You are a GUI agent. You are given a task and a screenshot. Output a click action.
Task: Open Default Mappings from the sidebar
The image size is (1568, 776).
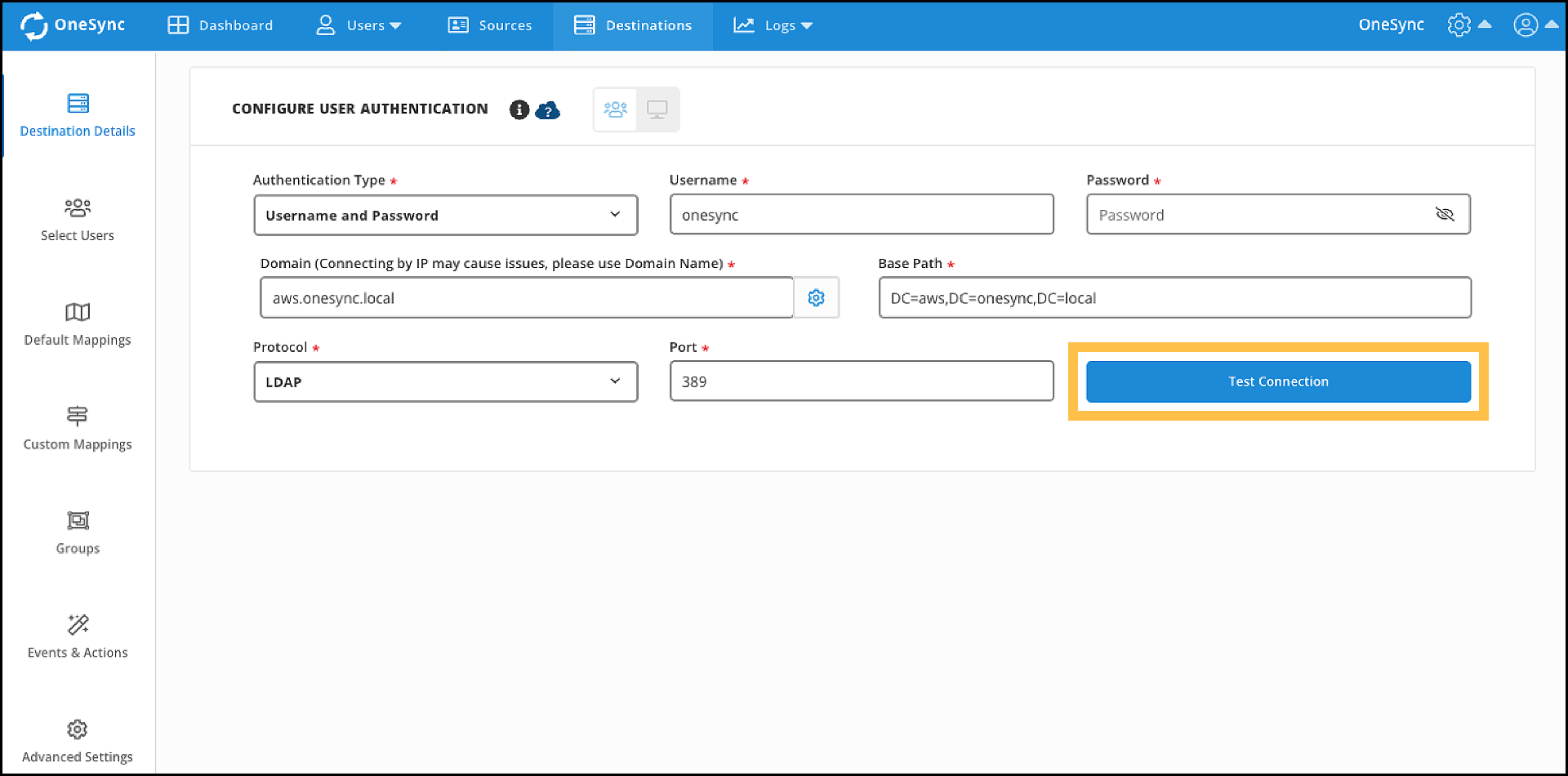tap(78, 323)
